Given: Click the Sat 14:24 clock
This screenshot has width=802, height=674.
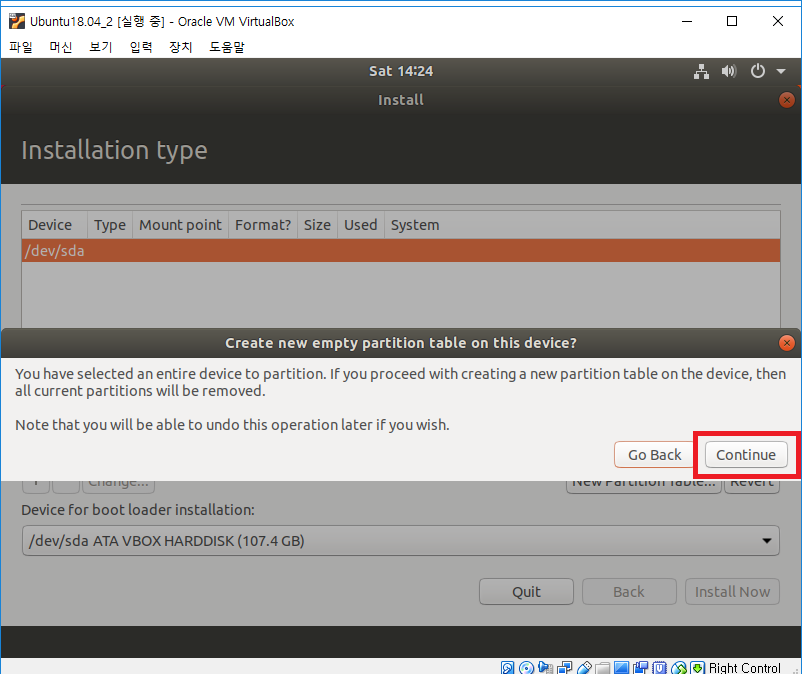Looking at the screenshot, I should click(401, 71).
